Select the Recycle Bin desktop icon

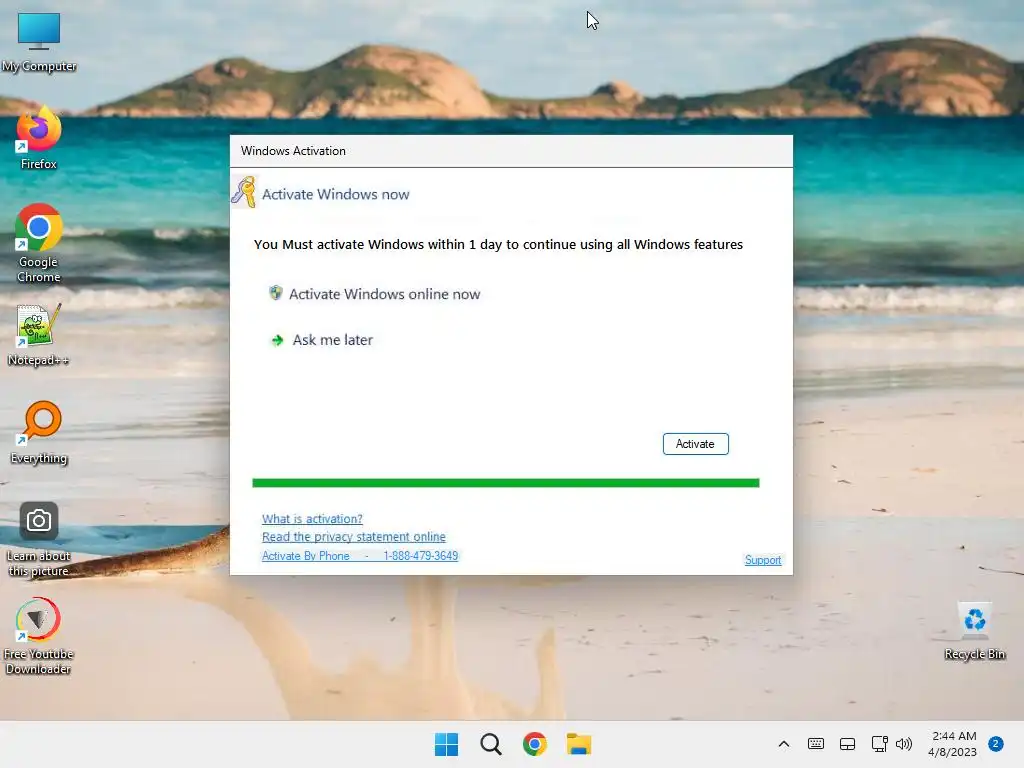(x=974, y=631)
